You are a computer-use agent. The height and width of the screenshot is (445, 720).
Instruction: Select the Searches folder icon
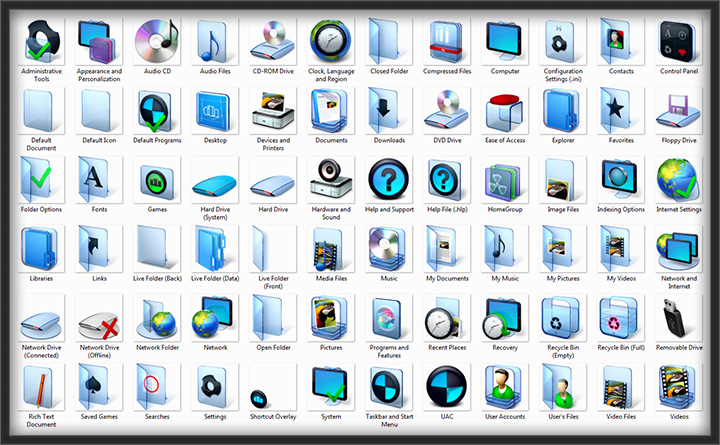(156, 388)
